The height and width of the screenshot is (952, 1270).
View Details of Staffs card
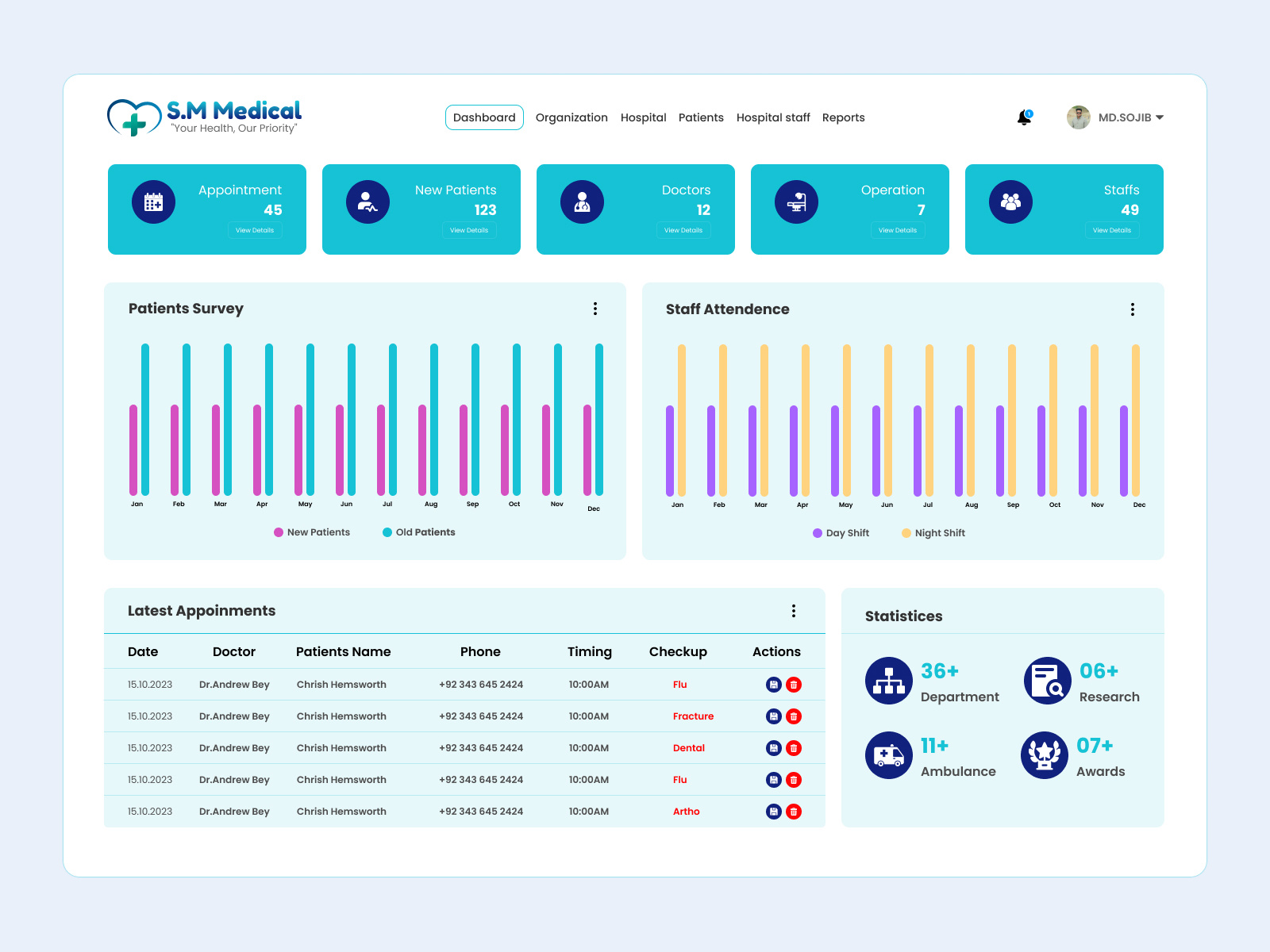[1112, 230]
